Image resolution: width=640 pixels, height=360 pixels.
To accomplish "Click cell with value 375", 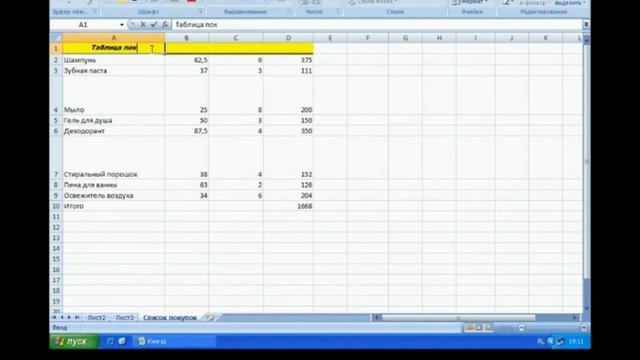I will coord(289,60).
